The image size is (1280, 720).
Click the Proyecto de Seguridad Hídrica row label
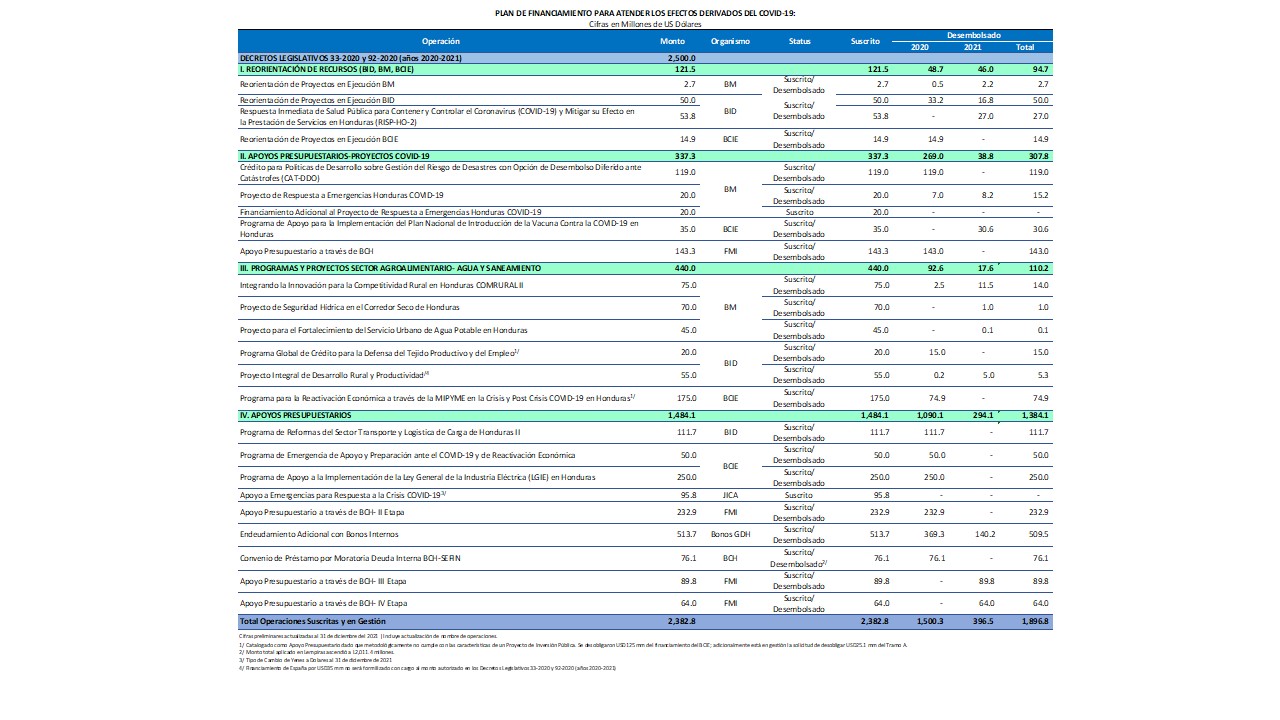click(x=336, y=307)
